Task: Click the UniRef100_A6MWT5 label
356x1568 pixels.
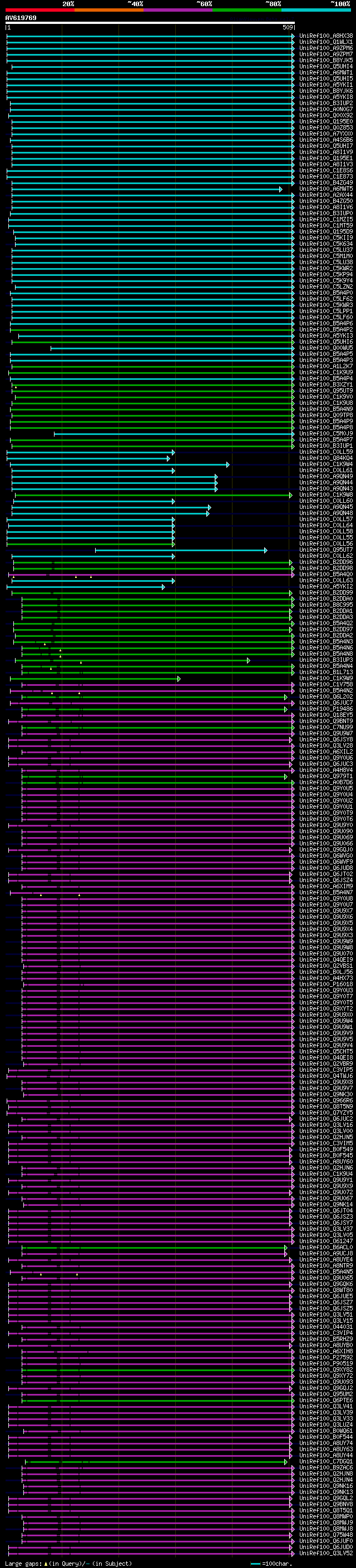Action: point(326,189)
